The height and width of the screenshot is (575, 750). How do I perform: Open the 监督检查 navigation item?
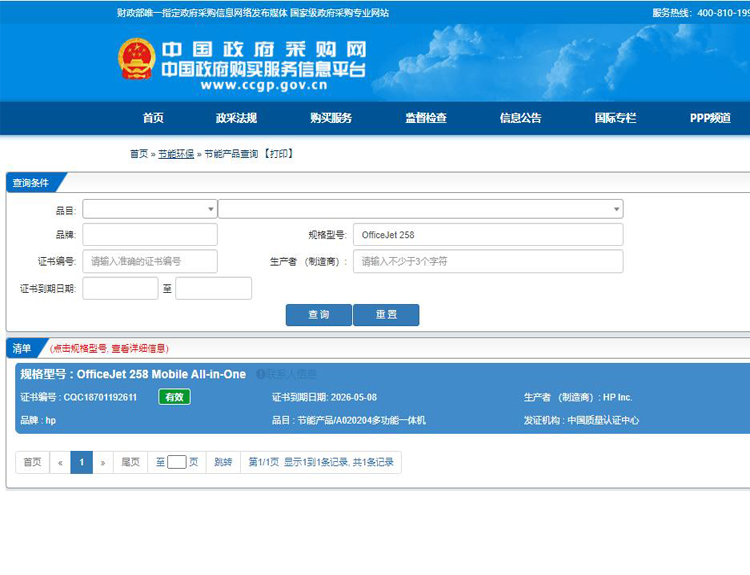(x=426, y=118)
